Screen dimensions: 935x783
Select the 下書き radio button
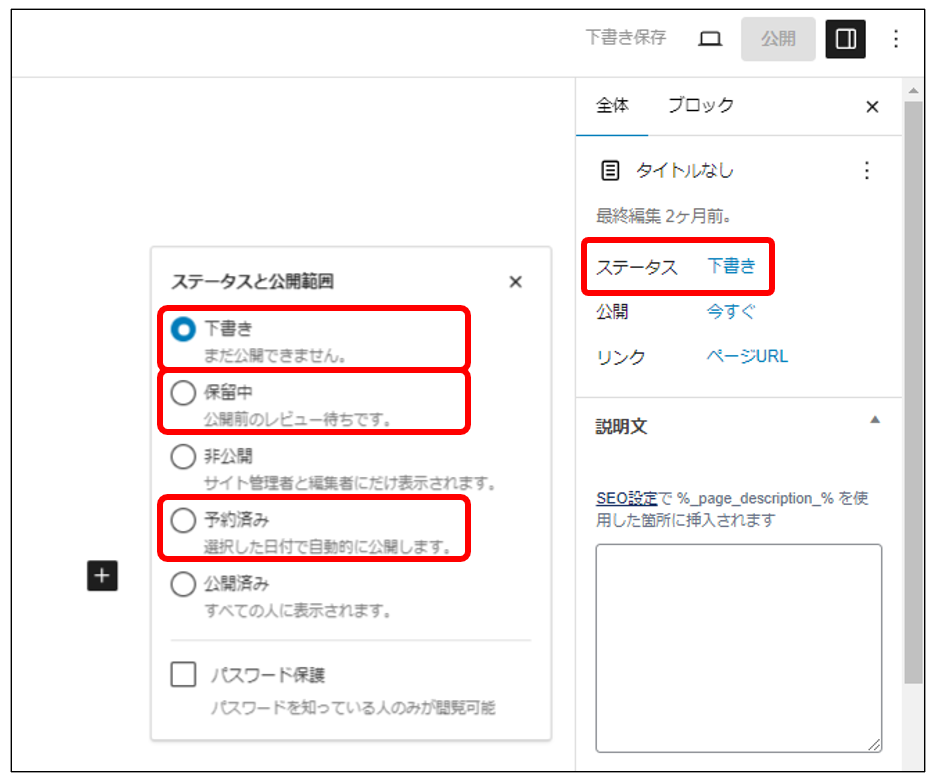(183, 330)
